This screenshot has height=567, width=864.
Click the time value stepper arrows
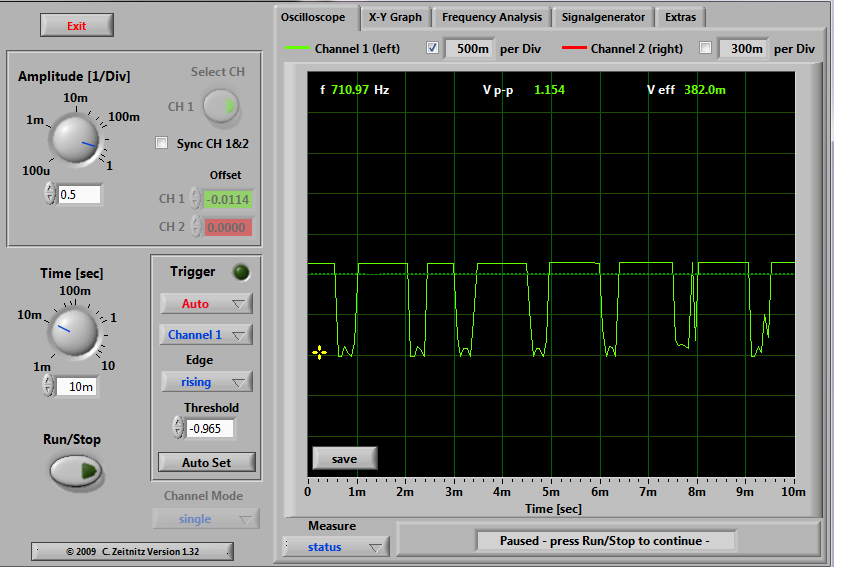pyautogui.click(x=47, y=386)
